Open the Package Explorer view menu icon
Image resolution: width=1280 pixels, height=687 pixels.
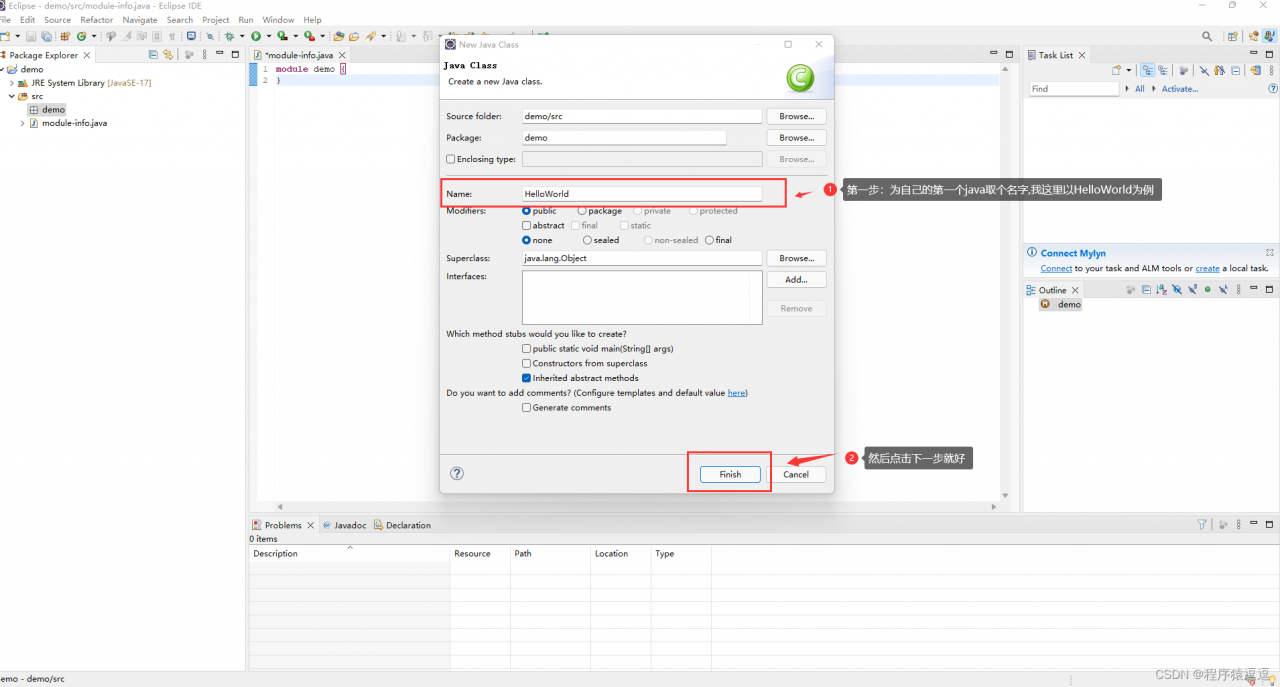[x=204, y=55]
